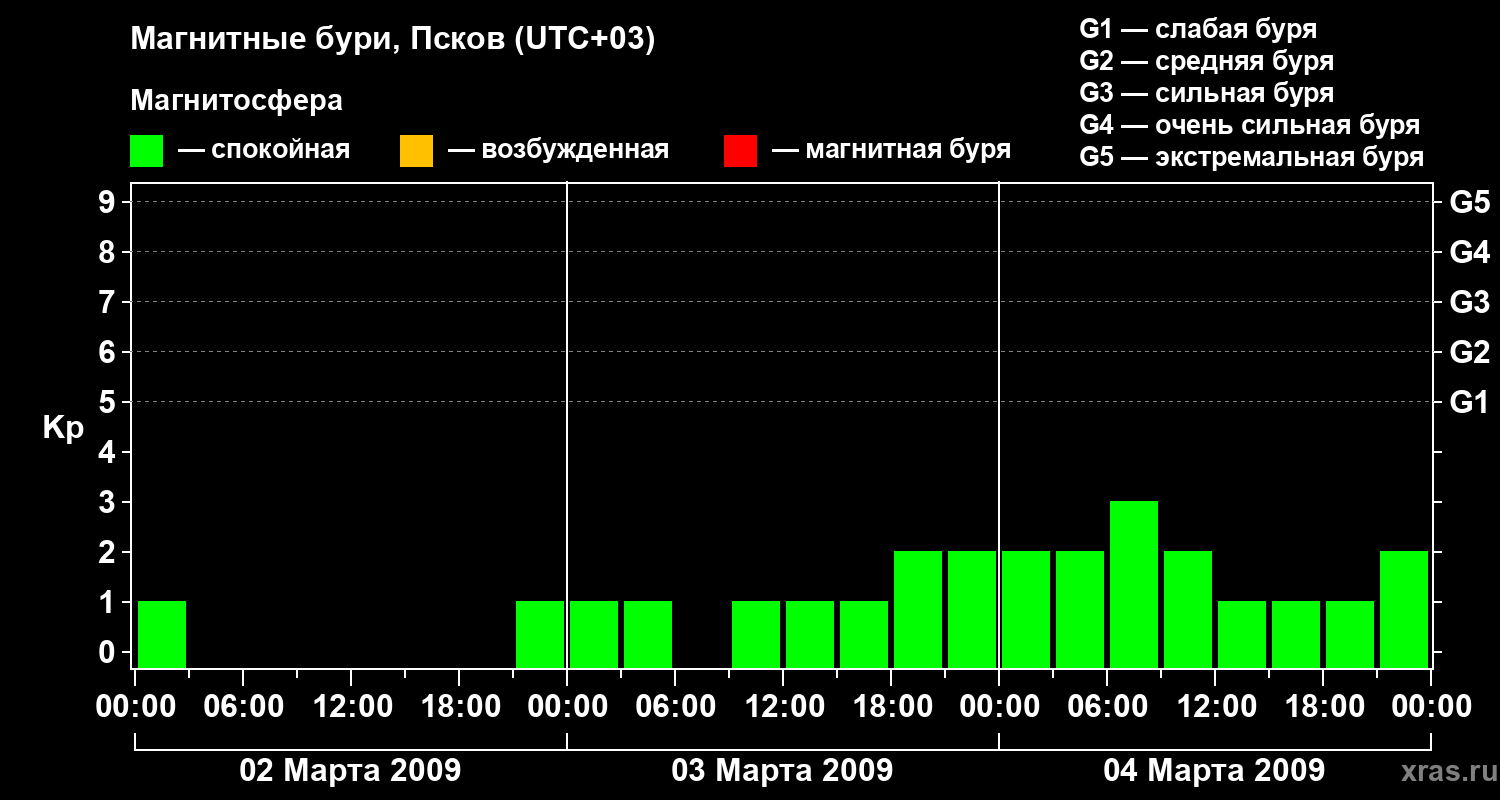Select the '02 Марта 2009' date label
This screenshot has height=800, width=1500.
[350, 771]
